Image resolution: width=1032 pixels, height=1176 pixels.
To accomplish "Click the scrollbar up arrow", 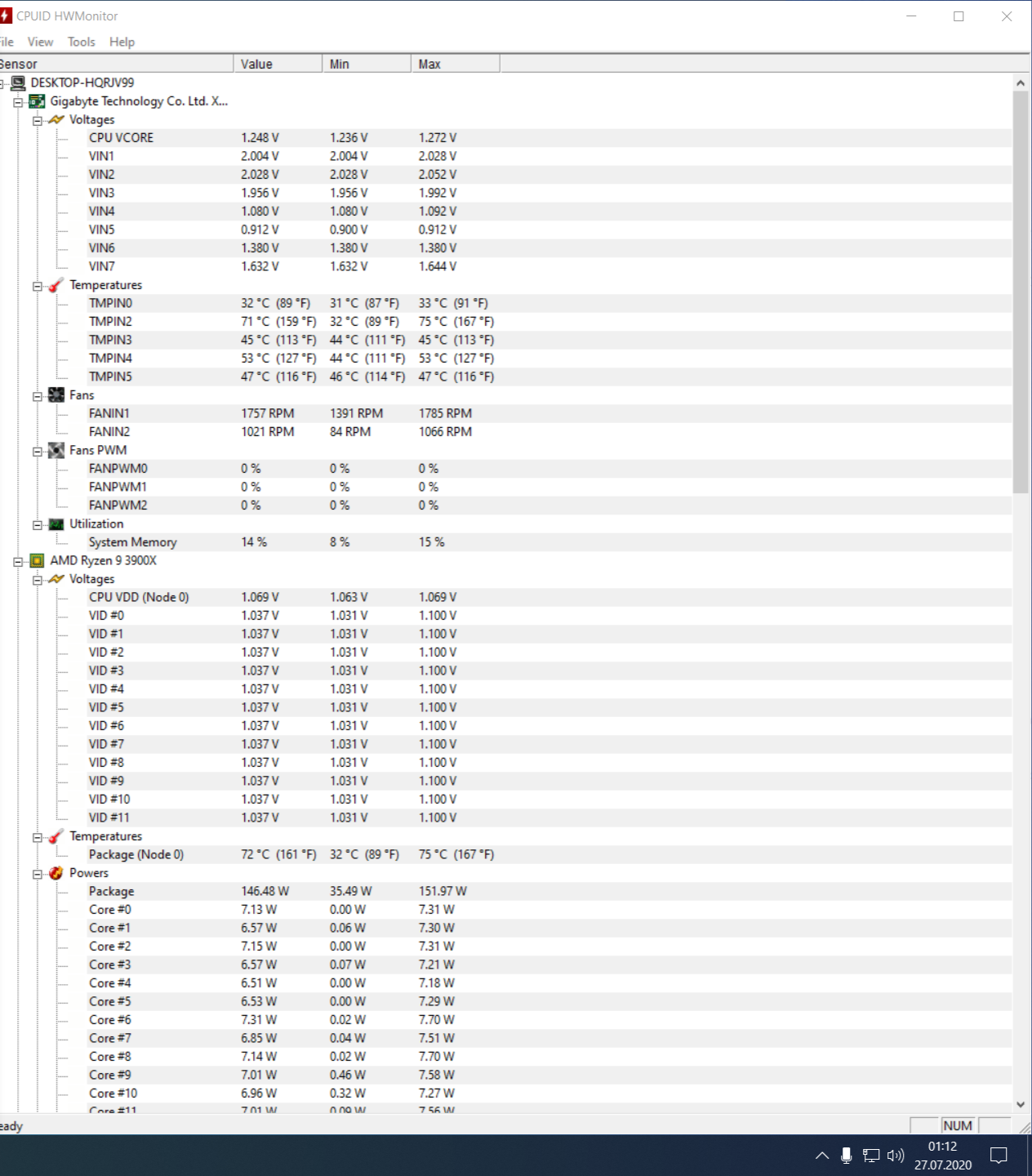I will (x=1021, y=82).
